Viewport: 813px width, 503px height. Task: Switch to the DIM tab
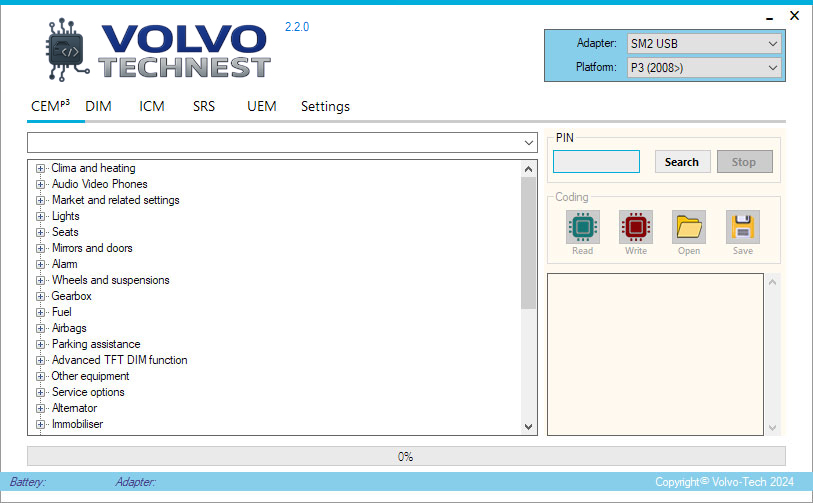tap(99, 106)
